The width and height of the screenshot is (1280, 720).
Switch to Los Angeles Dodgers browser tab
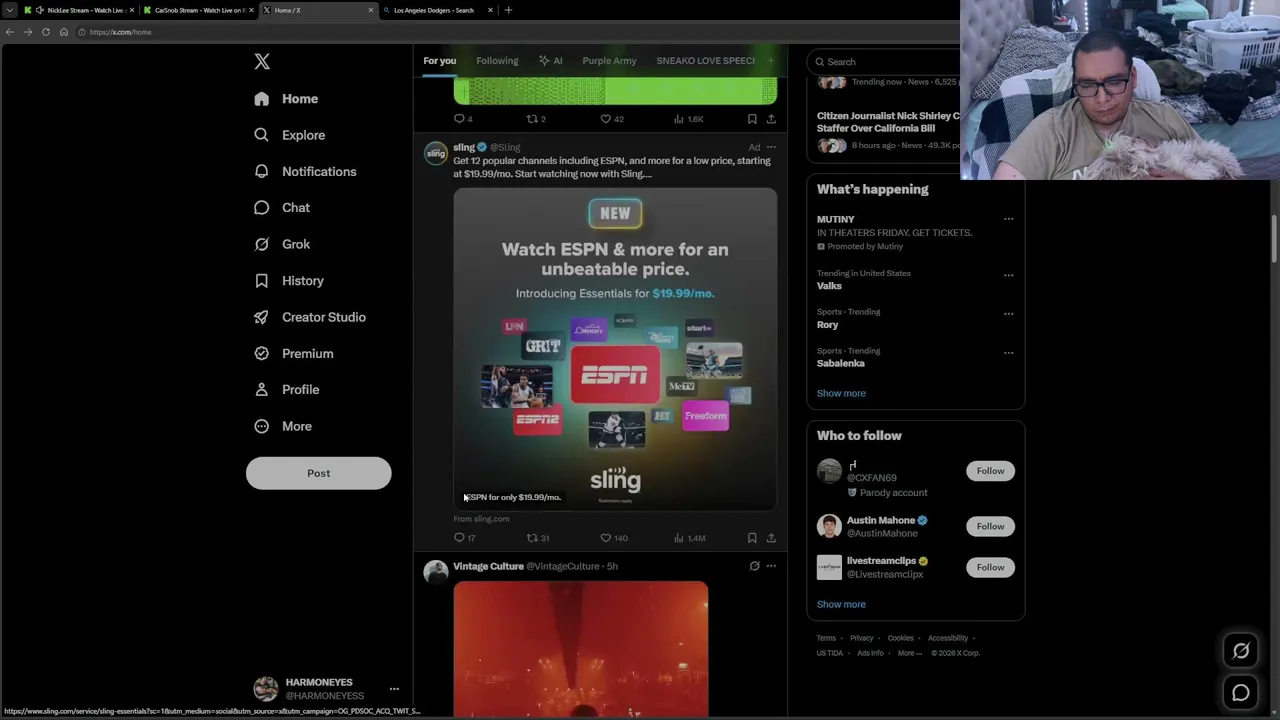[438, 10]
